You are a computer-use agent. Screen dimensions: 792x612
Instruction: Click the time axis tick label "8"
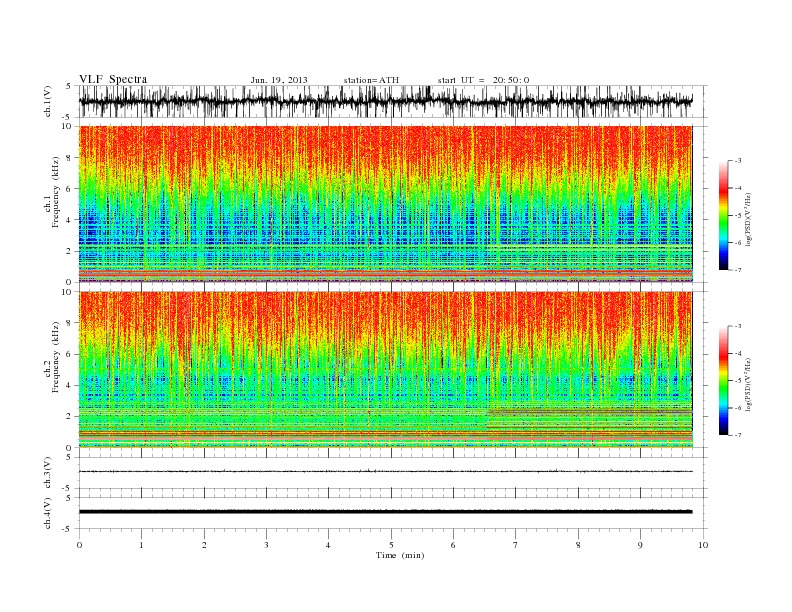578,545
